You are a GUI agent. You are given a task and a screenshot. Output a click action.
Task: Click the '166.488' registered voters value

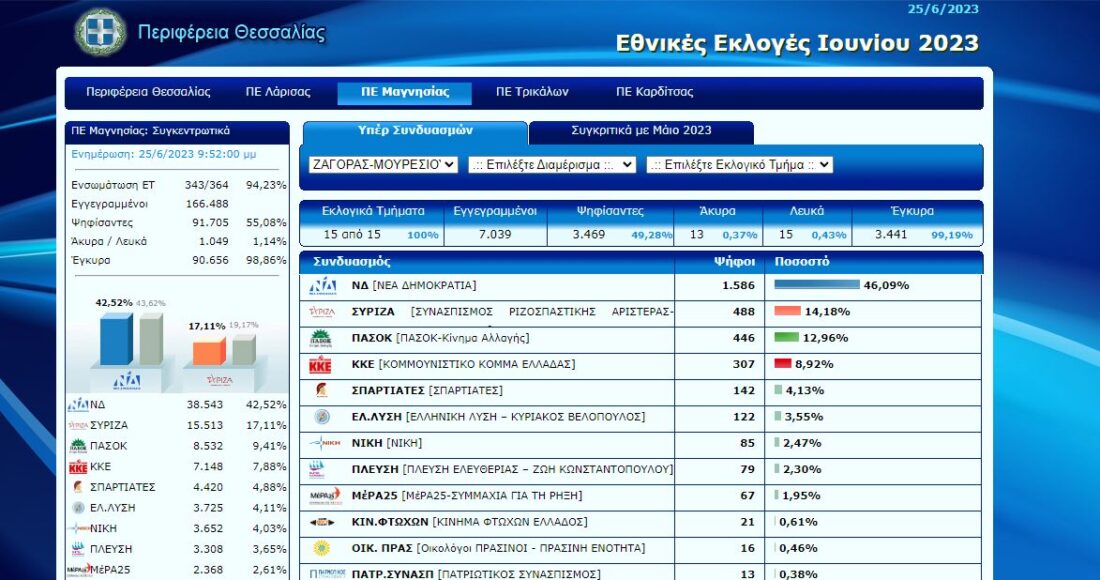pos(207,204)
